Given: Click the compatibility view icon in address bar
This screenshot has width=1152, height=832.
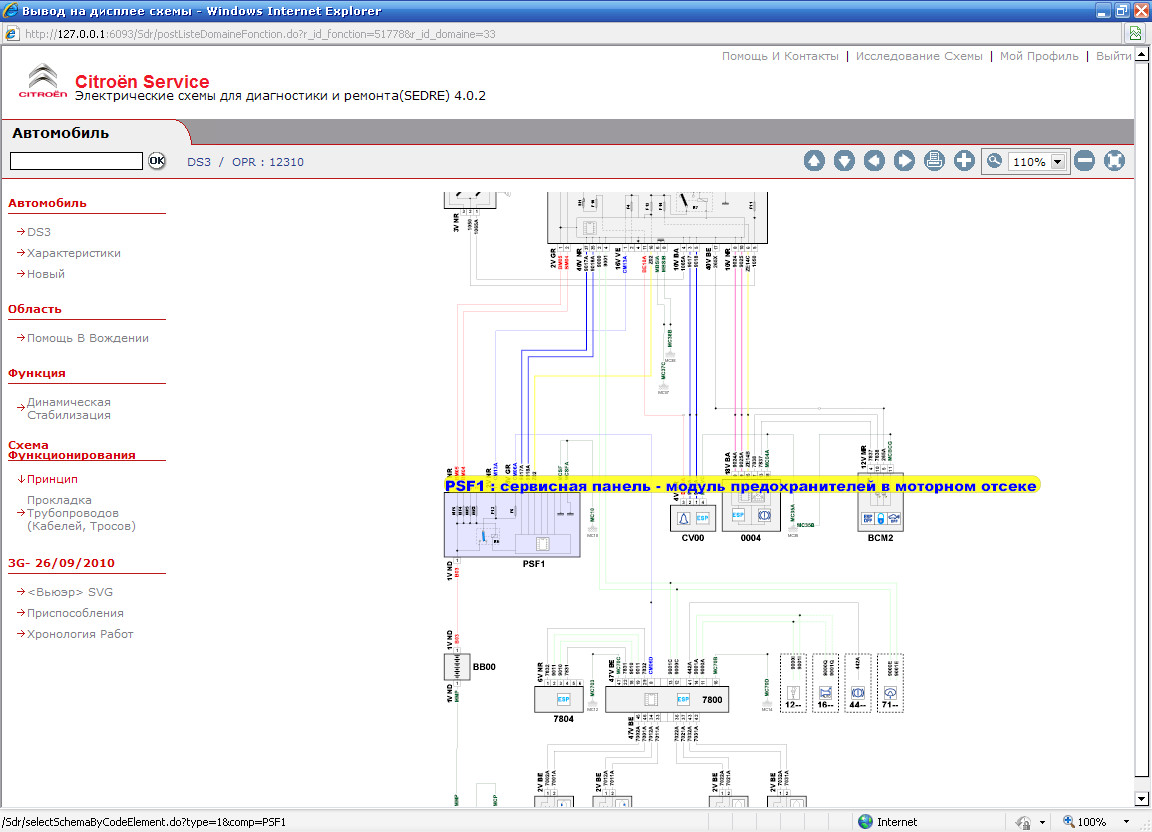Looking at the screenshot, I should point(1136,34).
